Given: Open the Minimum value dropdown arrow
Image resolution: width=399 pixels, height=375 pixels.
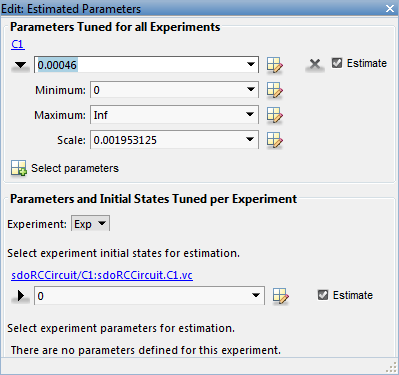Looking at the screenshot, I should pyautogui.click(x=251, y=89).
